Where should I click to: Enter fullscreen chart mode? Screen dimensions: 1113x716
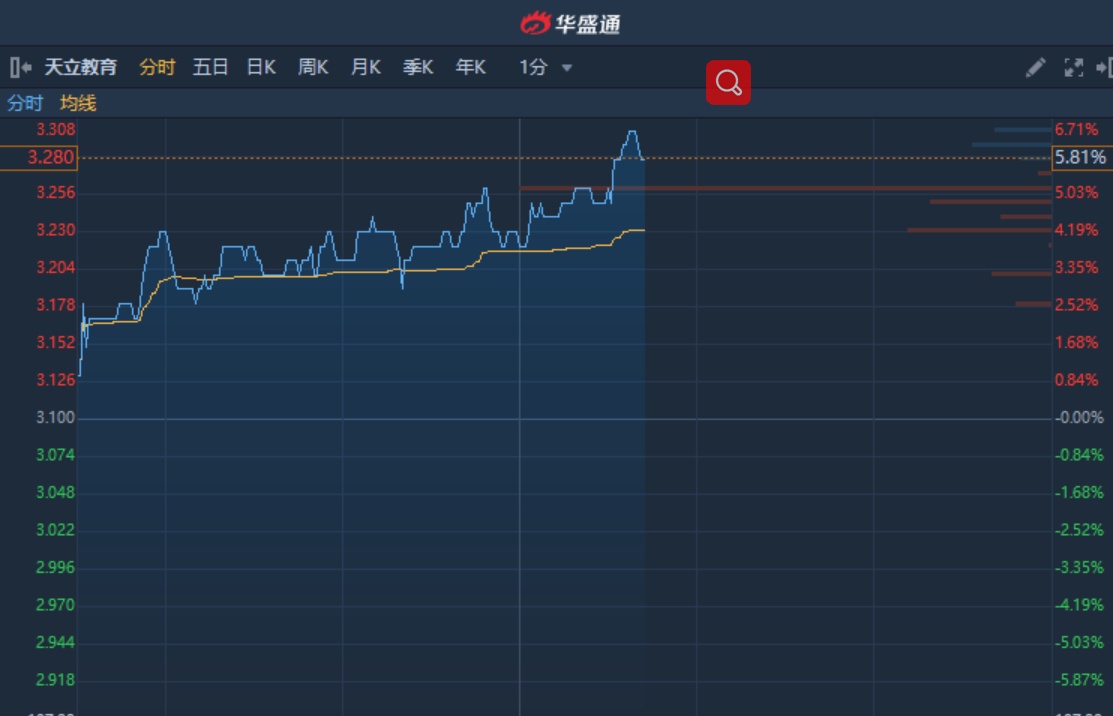point(1073,67)
